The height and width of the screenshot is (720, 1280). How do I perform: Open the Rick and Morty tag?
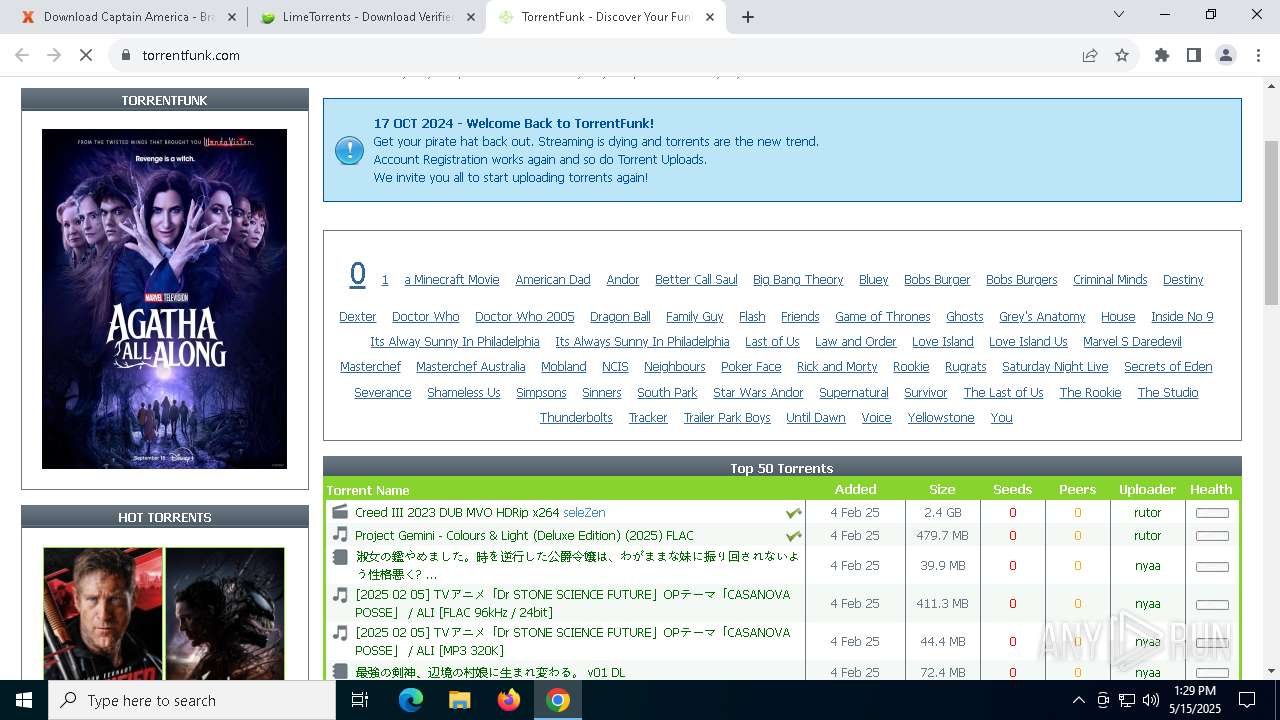[x=837, y=367]
